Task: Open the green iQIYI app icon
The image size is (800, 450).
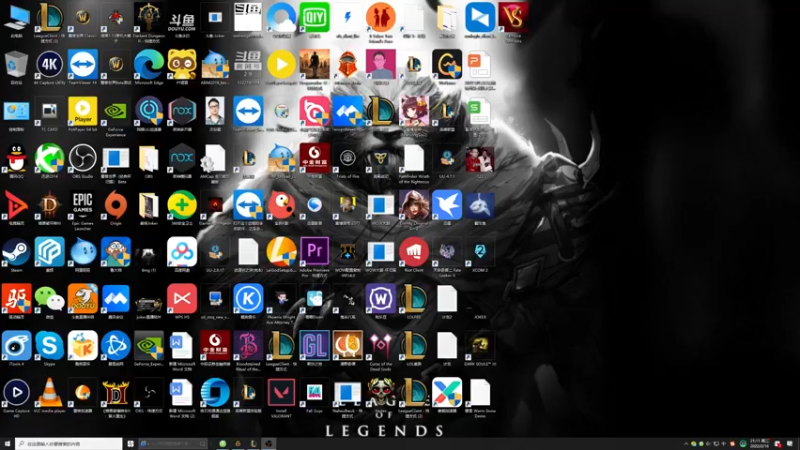Action: 314,19
